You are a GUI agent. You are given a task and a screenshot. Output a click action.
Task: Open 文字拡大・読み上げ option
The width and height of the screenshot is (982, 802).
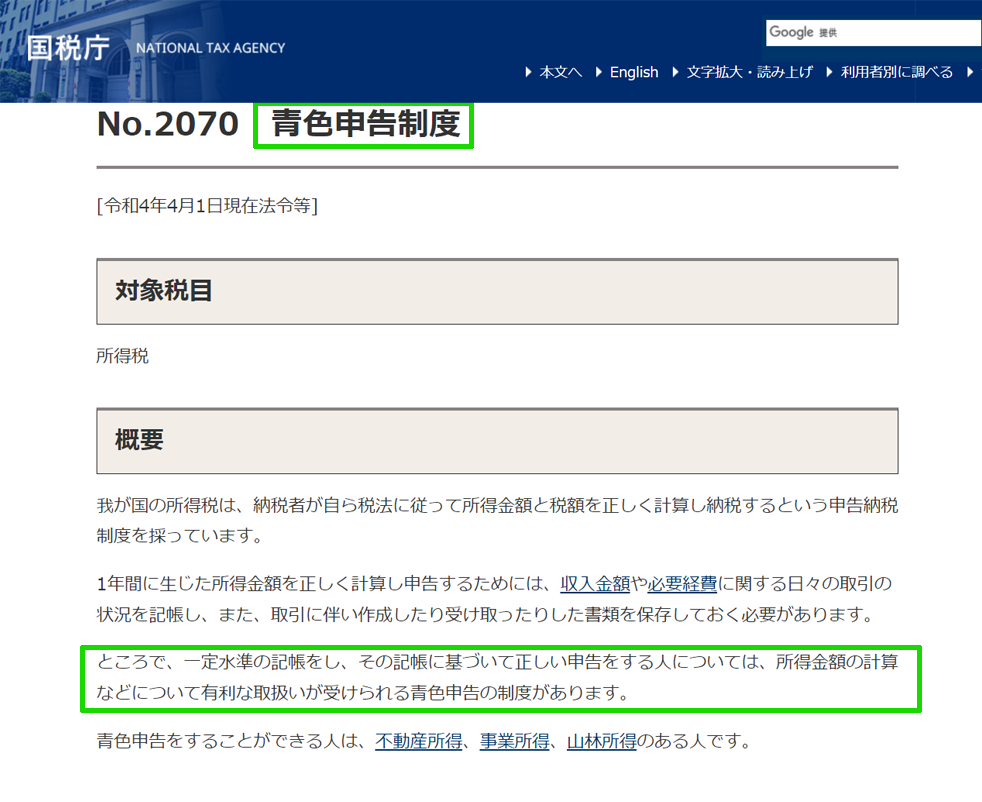click(x=750, y=72)
